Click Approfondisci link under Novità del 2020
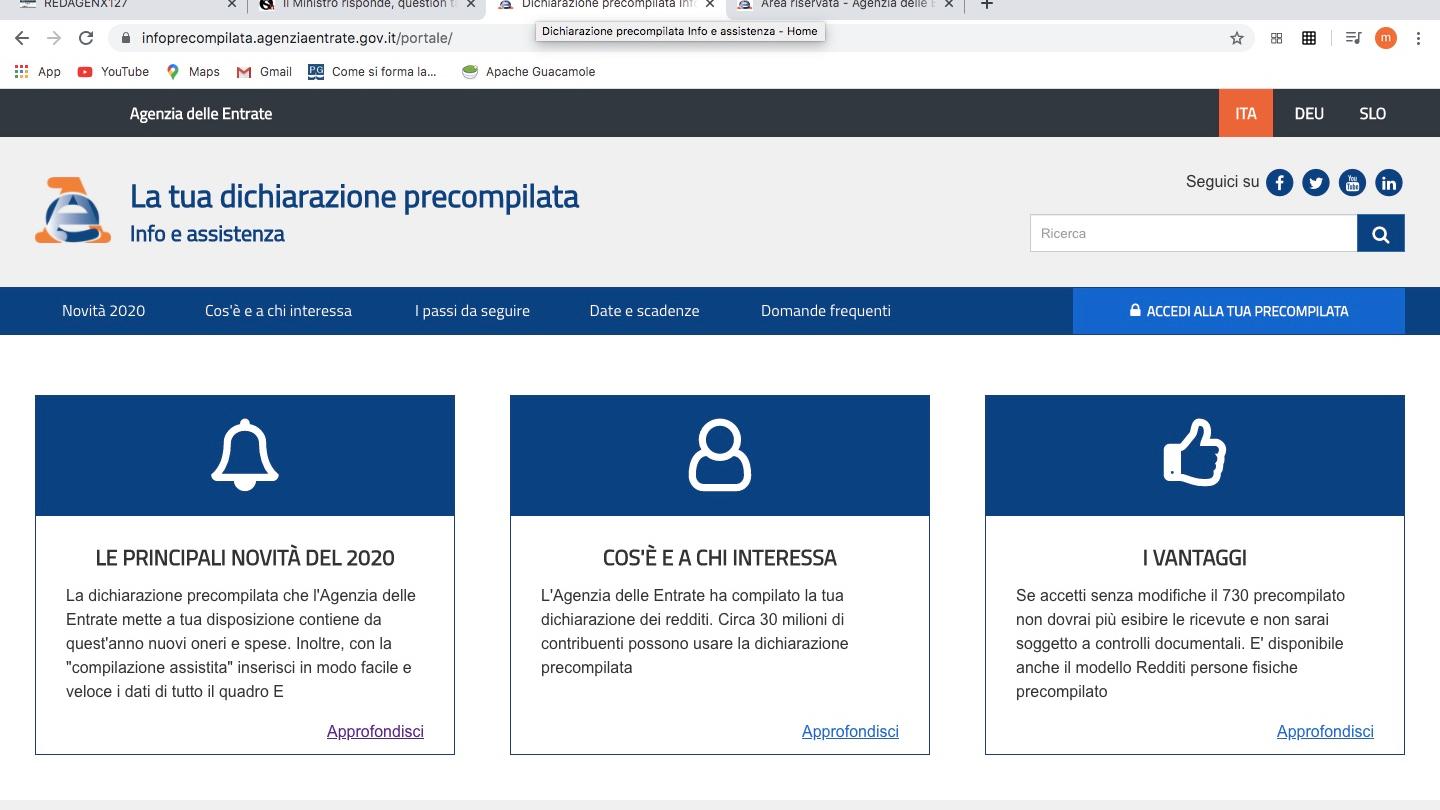Image resolution: width=1440 pixels, height=810 pixels. click(375, 731)
